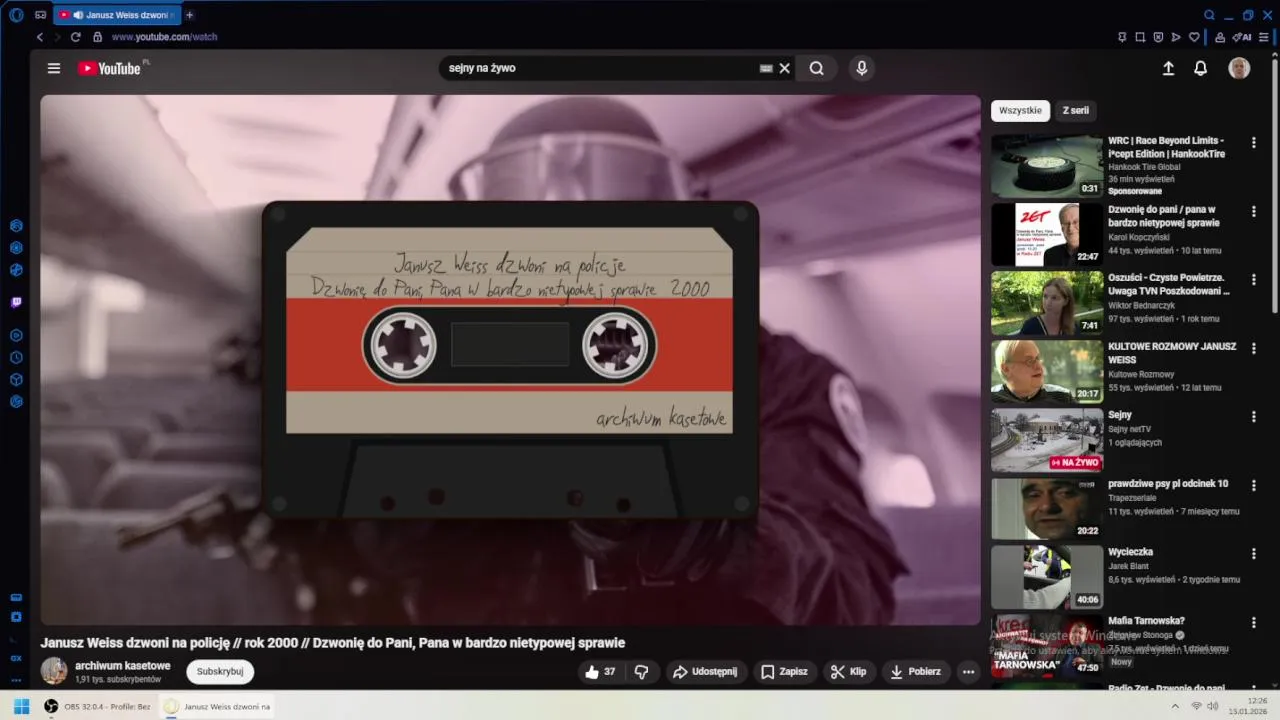This screenshot has height=720, width=1280.
Task: Open options for Dzwonię do pani video
Action: [1254, 211]
